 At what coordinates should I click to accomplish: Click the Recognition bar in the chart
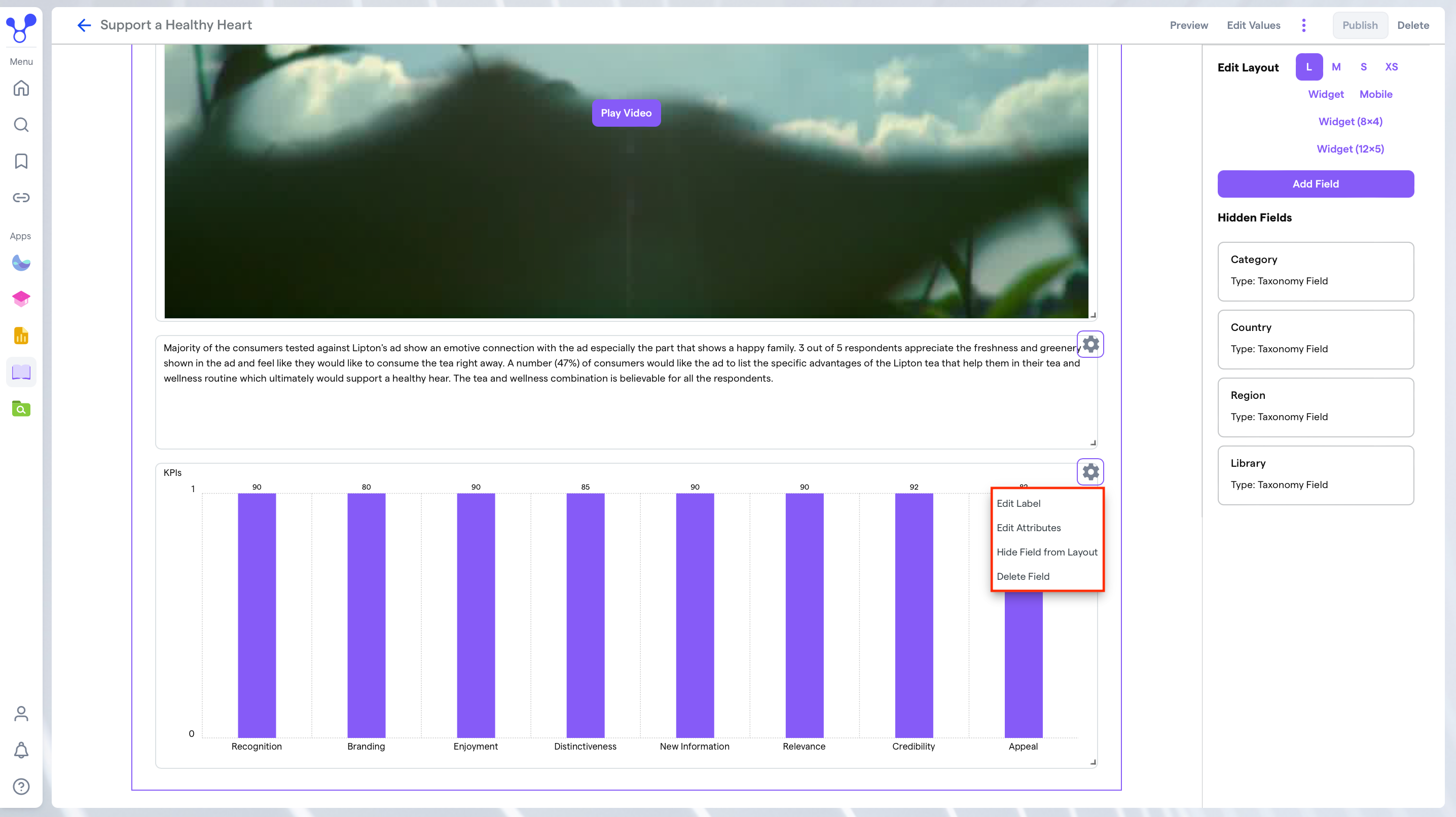click(x=257, y=615)
